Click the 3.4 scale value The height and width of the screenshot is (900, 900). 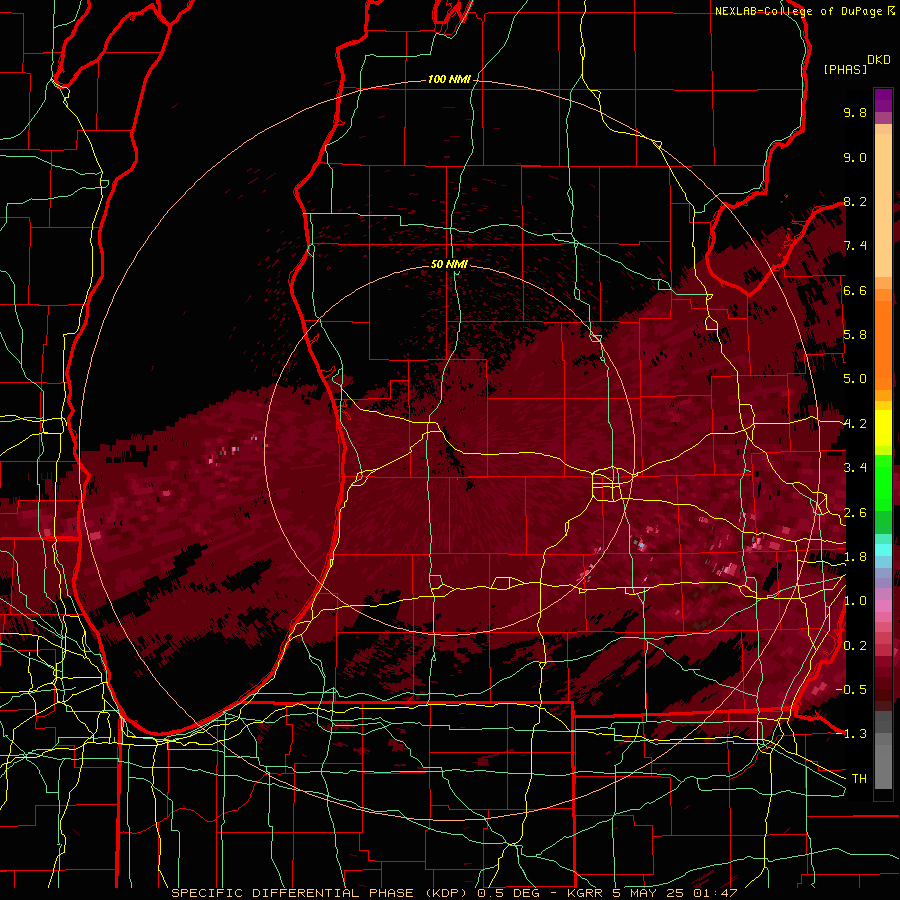point(855,468)
